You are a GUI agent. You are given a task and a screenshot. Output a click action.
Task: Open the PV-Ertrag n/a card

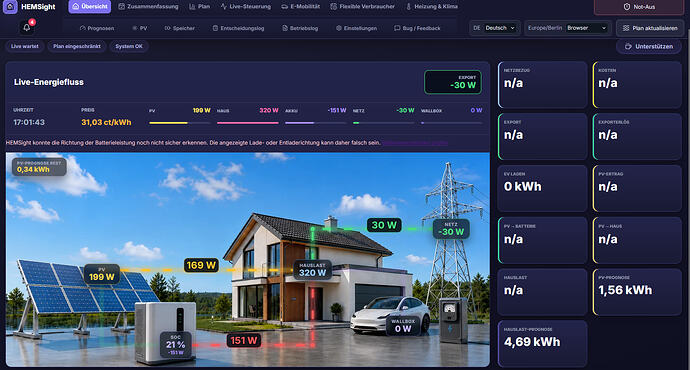pyautogui.click(x=637, y=188)
